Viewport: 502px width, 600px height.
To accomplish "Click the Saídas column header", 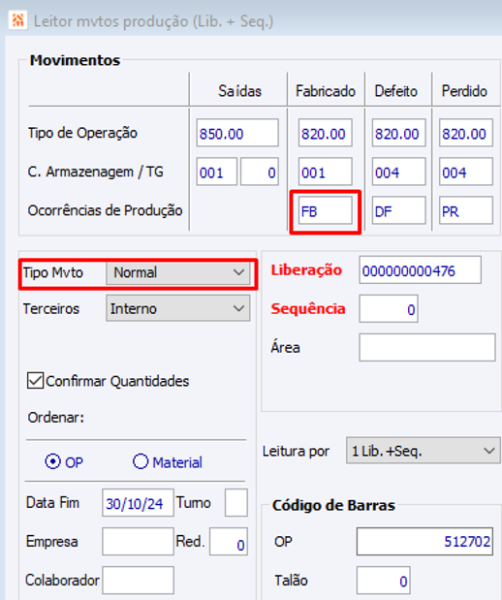I will (240, 91).
